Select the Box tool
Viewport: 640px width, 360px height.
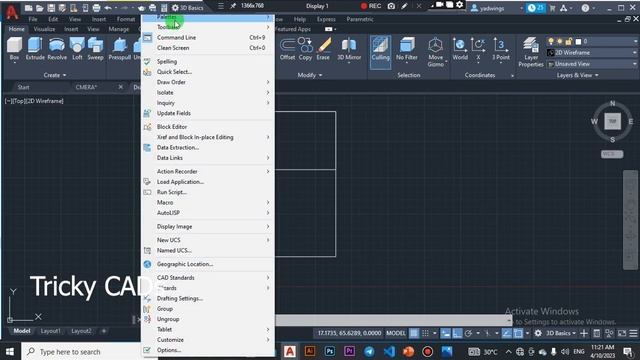(x=14, y=49)
